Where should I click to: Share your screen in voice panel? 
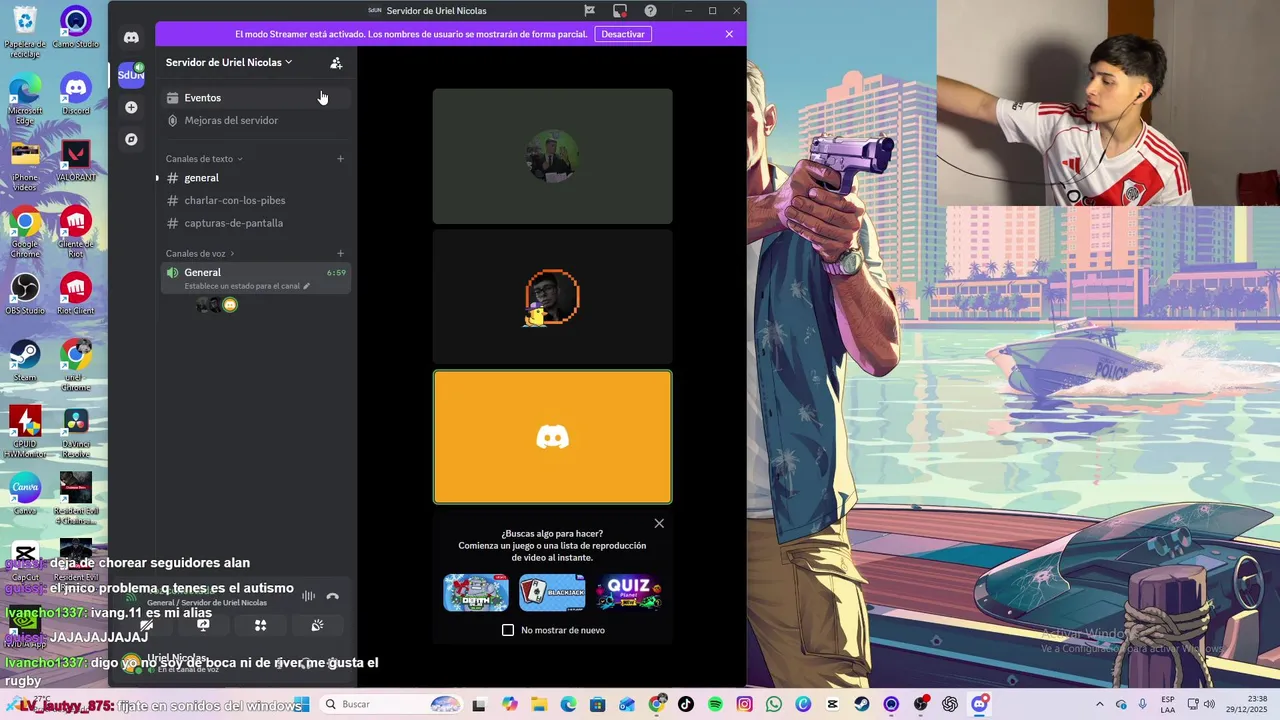(x=203, y=625)
